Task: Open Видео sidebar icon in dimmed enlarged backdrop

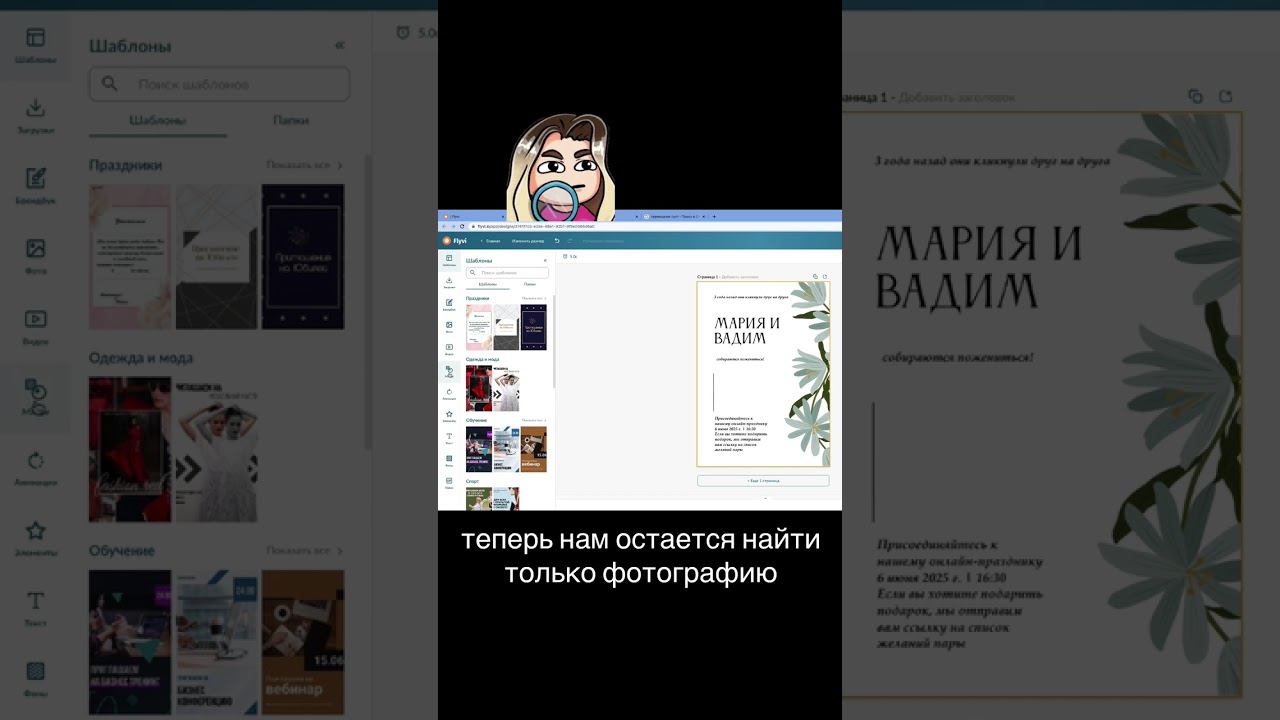Action: [x=35, y=326]
